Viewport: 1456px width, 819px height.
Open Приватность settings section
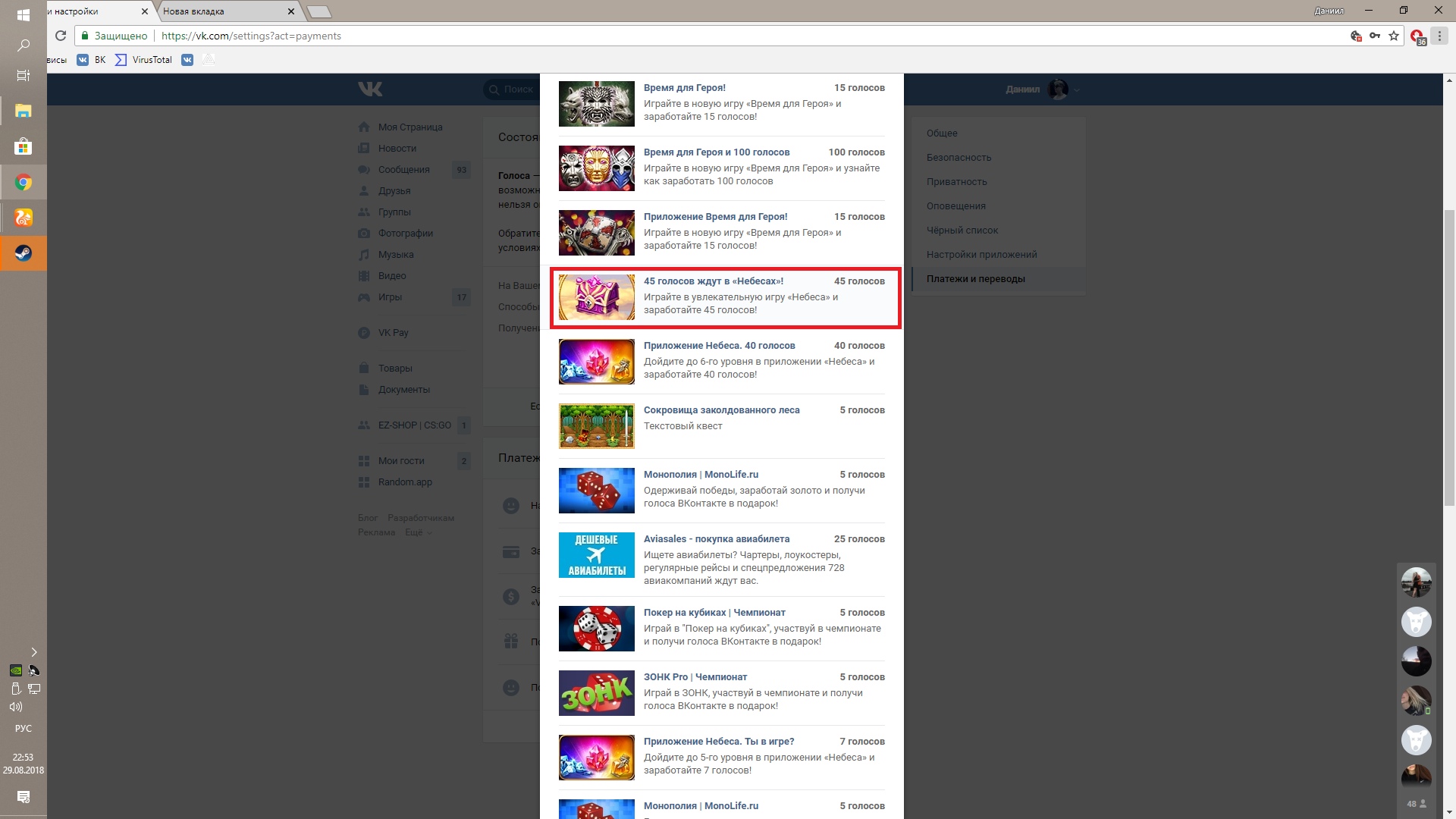[x=956, y=182]
